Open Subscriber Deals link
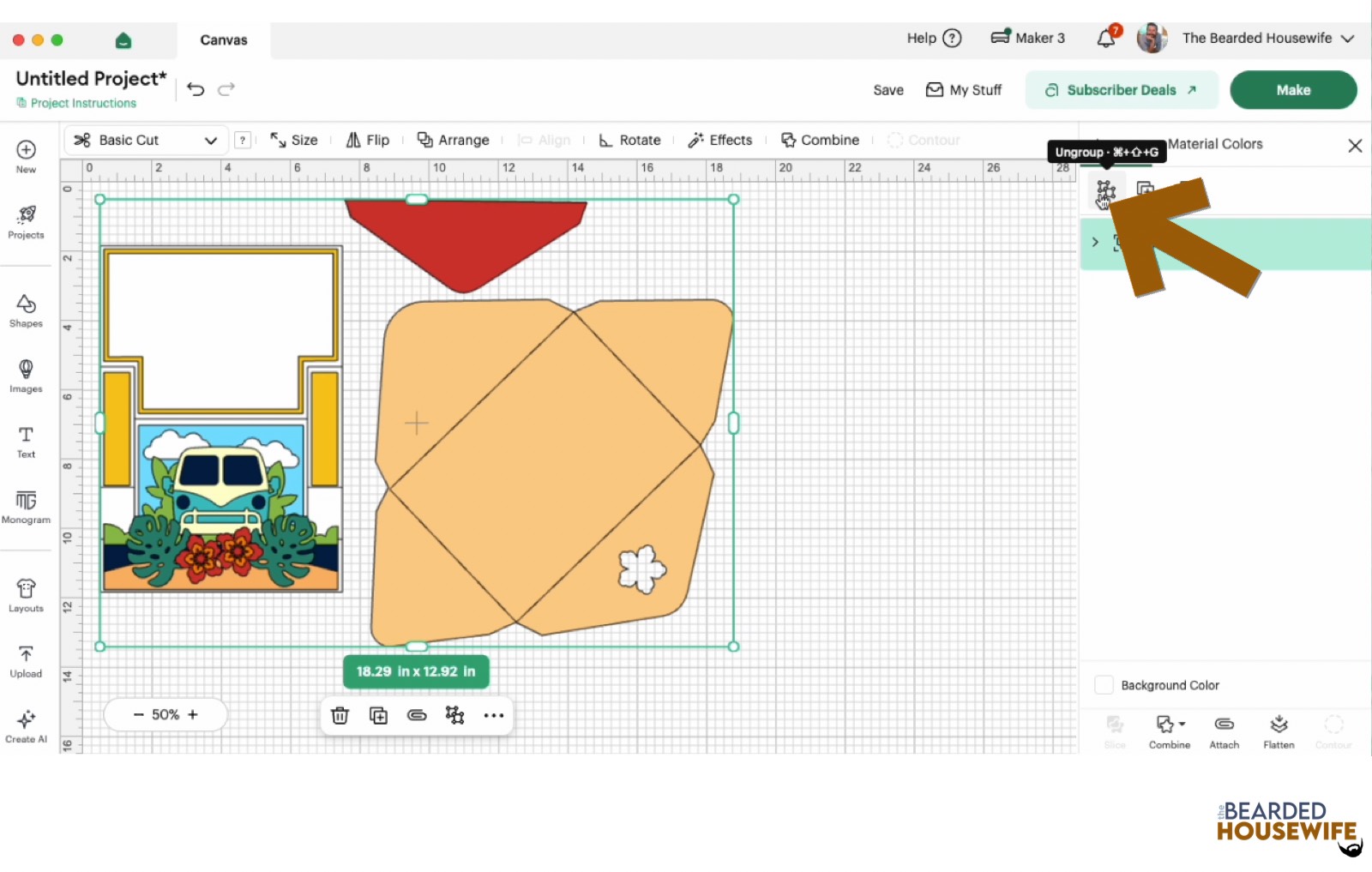 tap(1121, 90)
